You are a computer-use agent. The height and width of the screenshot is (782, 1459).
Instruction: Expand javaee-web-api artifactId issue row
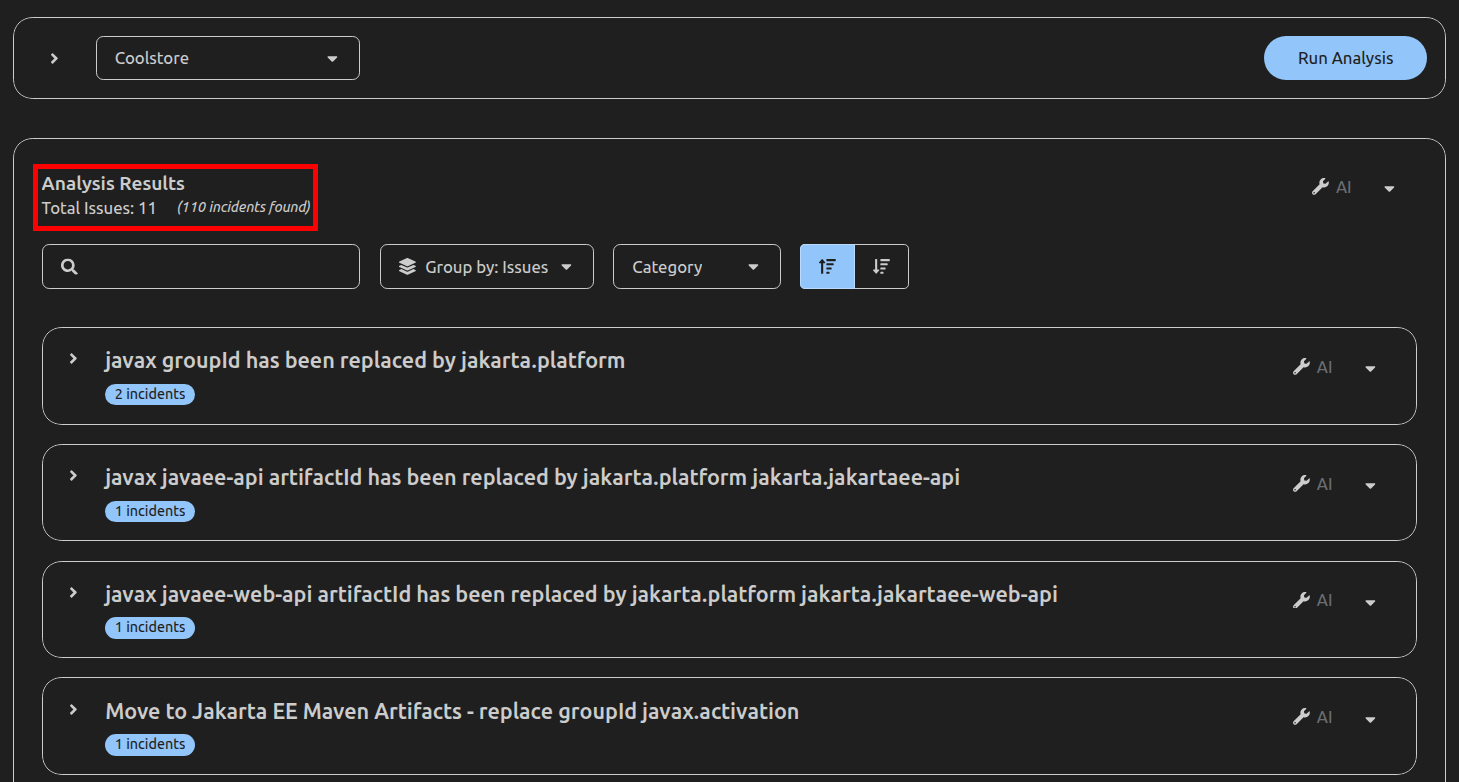(73, 592)
